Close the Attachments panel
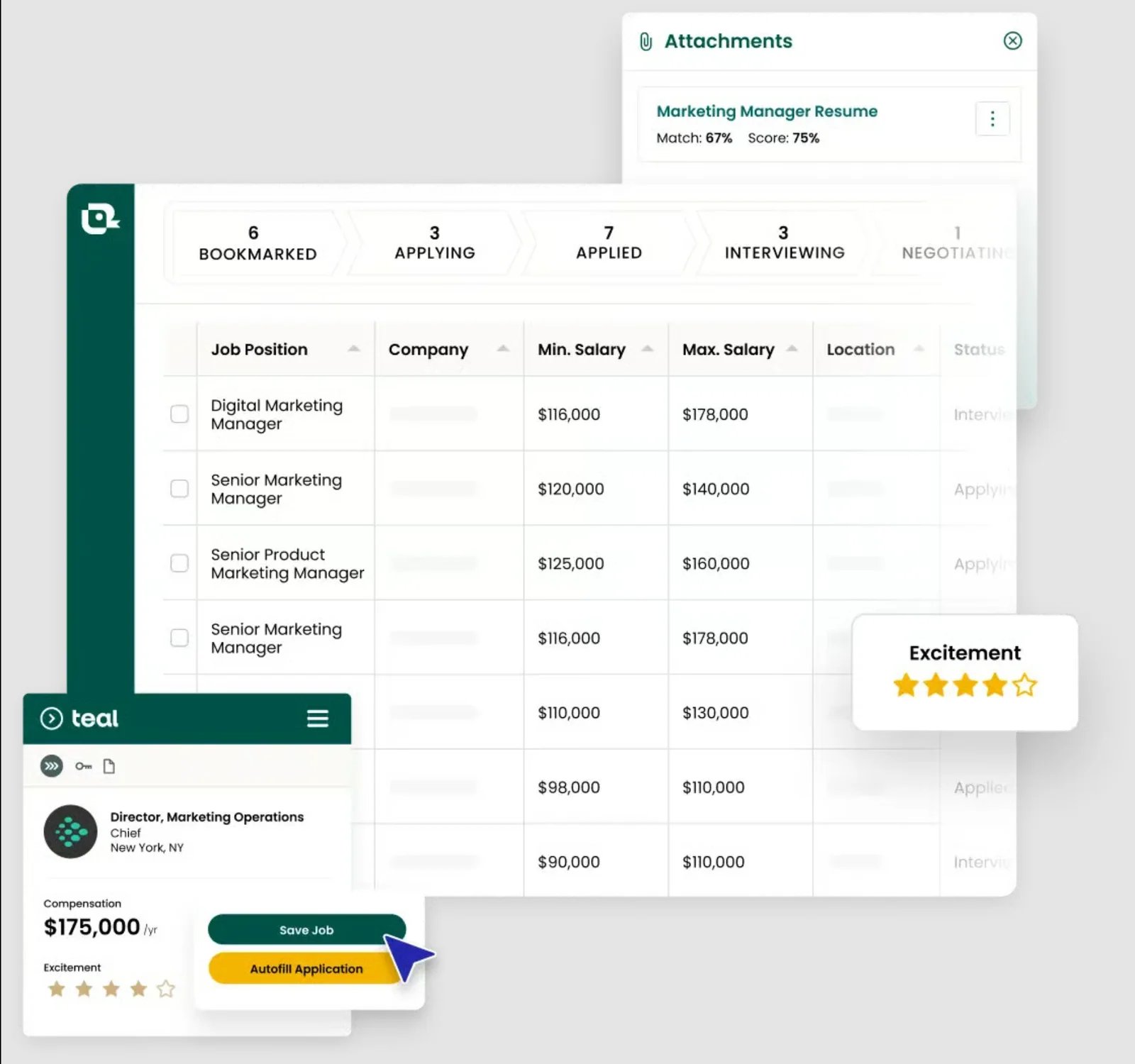Screen dimensions: 1135x1064 coord(1013,40)
